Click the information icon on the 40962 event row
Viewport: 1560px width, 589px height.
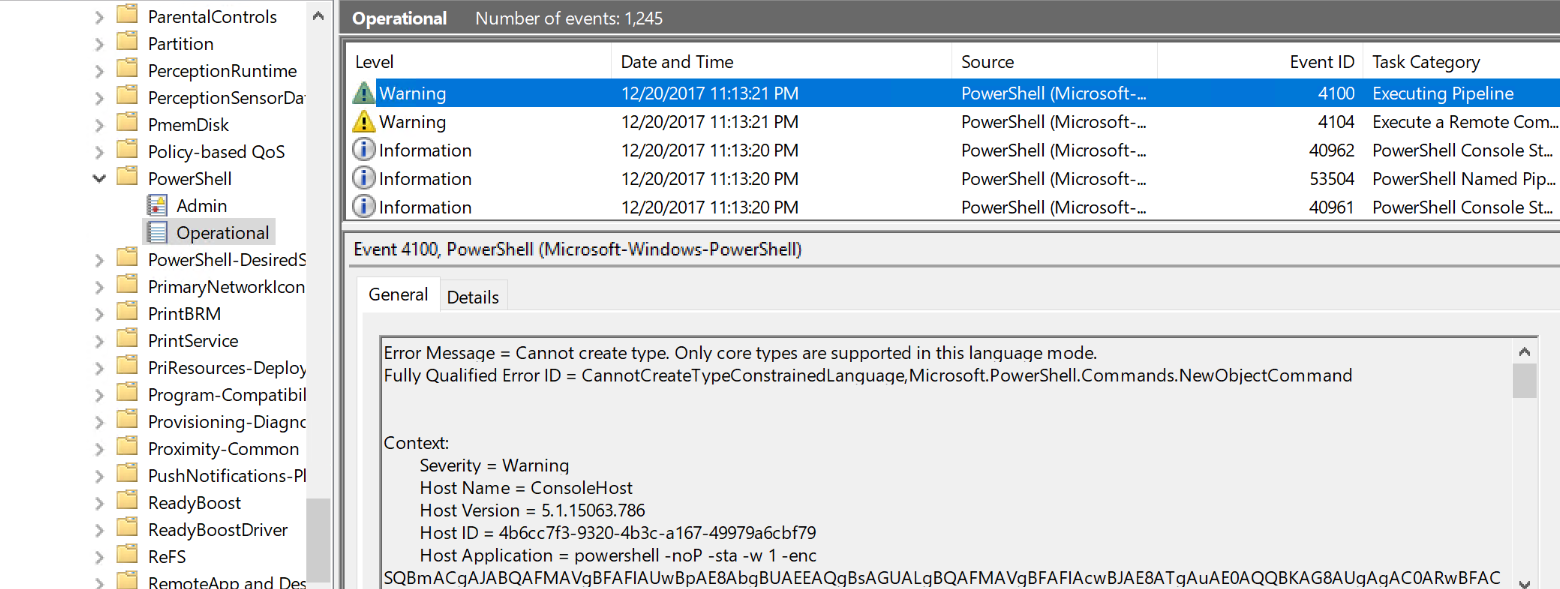tap(363, 150)
